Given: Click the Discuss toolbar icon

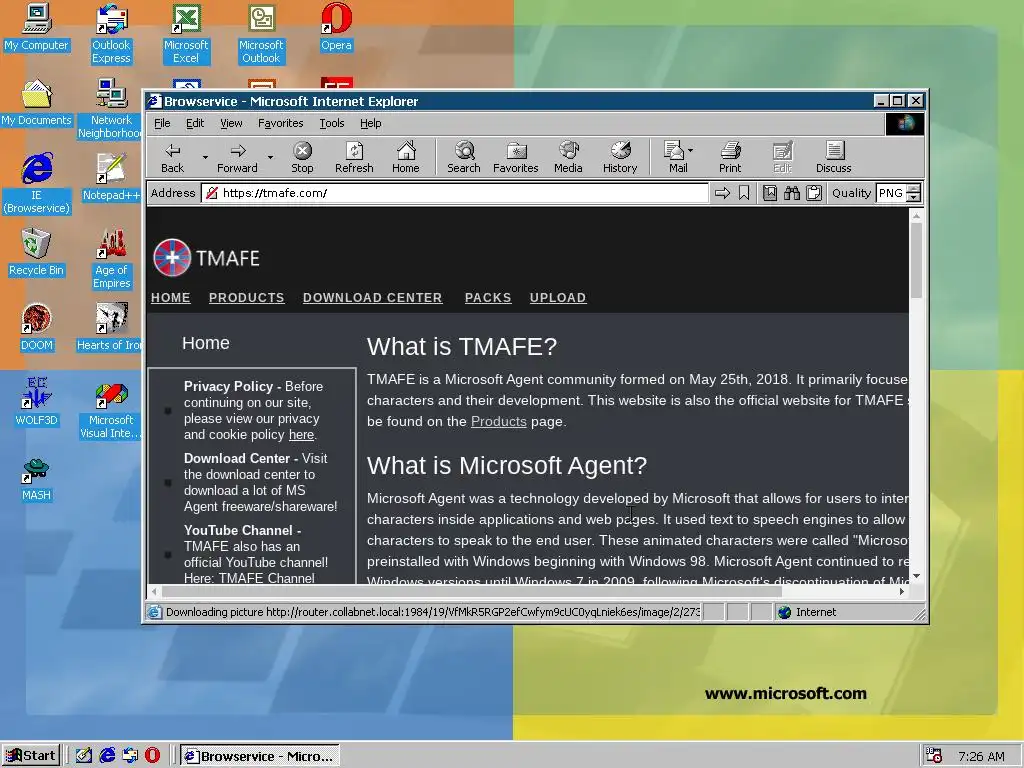Looking at the screenshot, I should [834, 157].
